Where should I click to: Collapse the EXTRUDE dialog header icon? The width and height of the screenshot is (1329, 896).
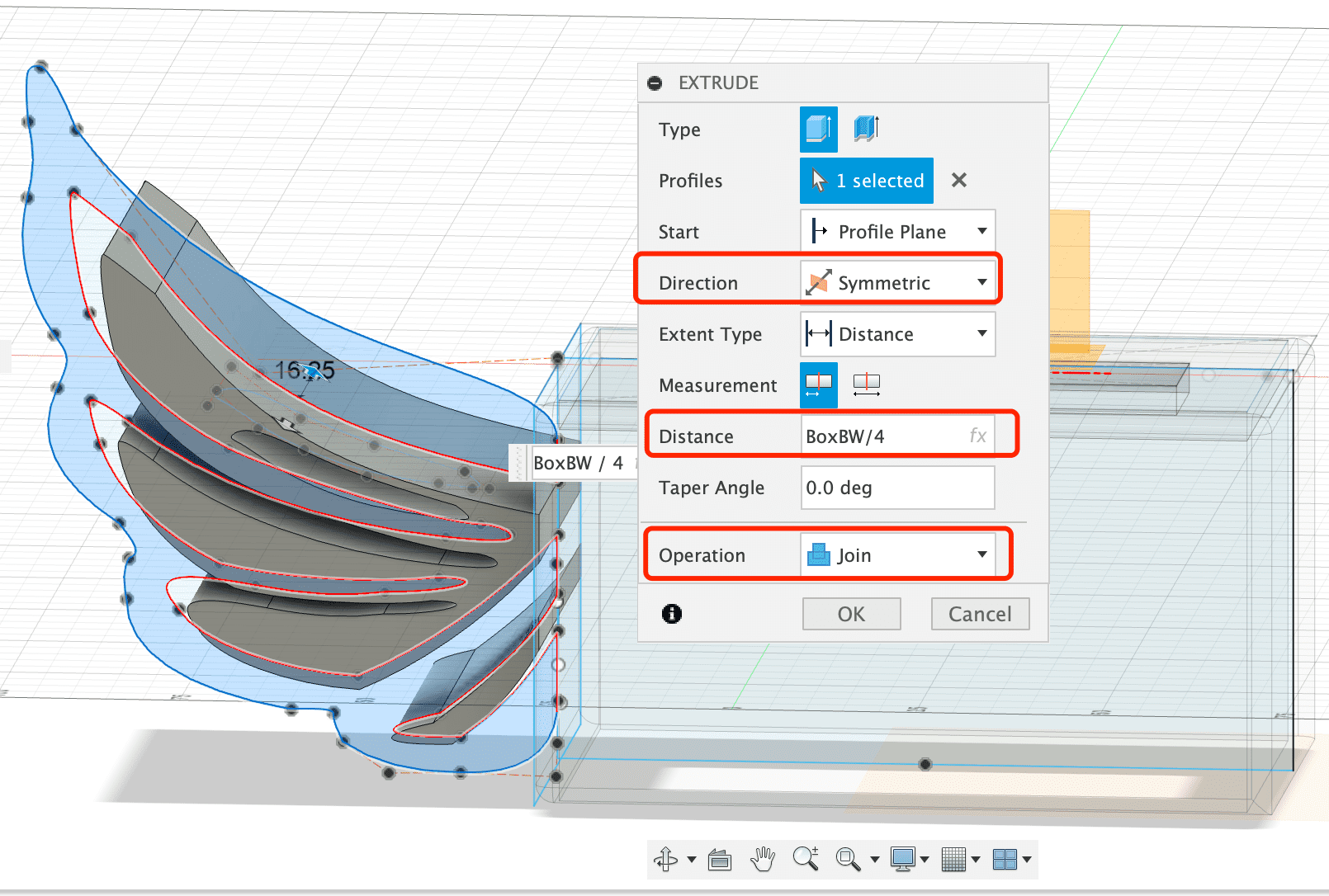tap(655, 83)
